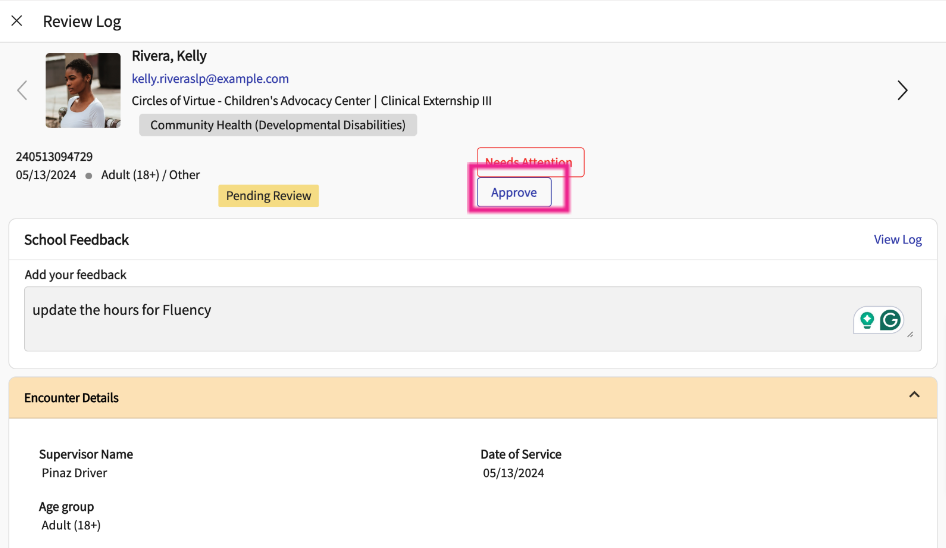This screenshot has height=548, width=946.
Task: Click the student name Rivera, Kelly
Action: pos(169,56)
